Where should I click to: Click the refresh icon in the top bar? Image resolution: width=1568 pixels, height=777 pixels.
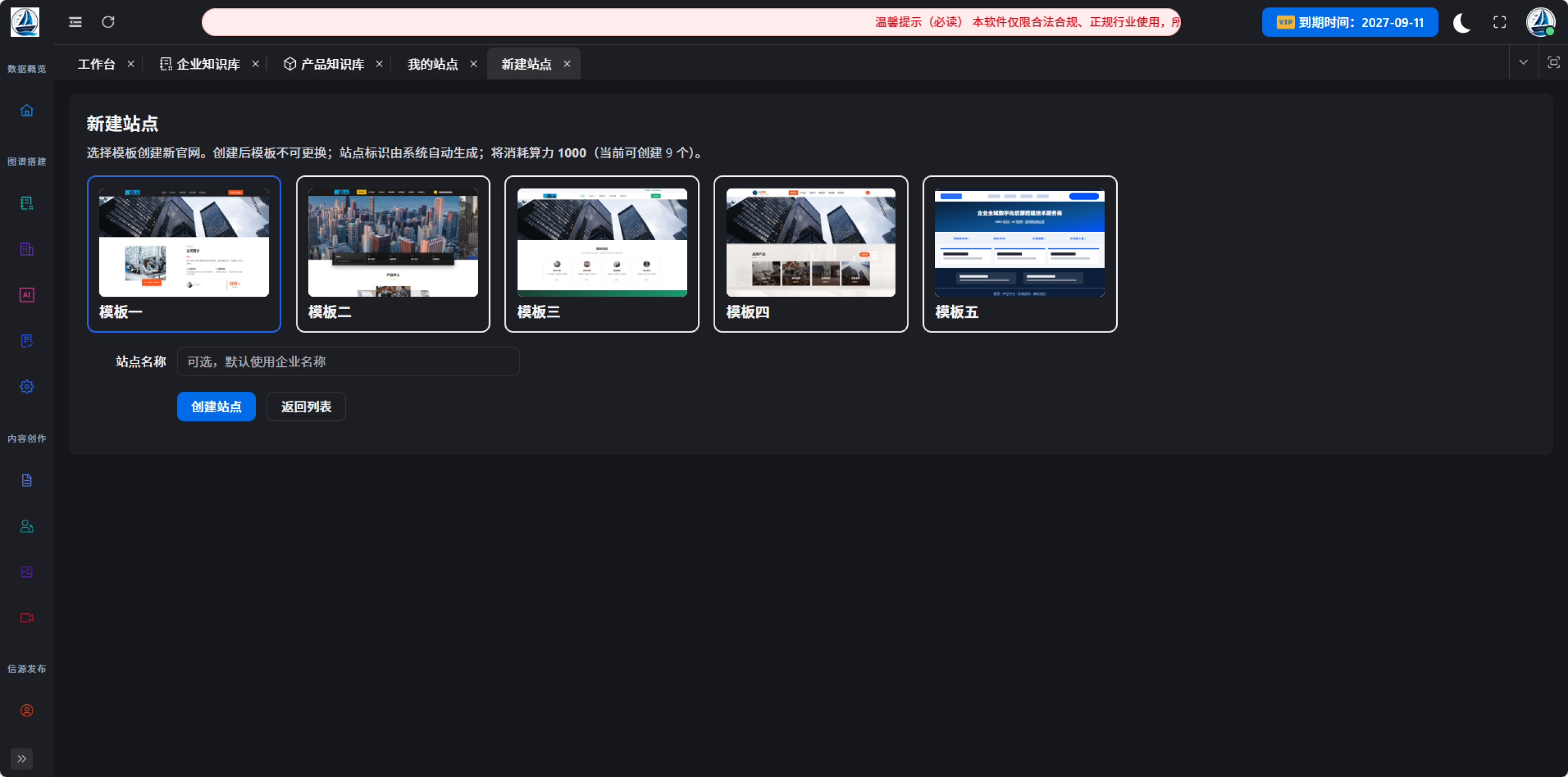coord(108,22)
